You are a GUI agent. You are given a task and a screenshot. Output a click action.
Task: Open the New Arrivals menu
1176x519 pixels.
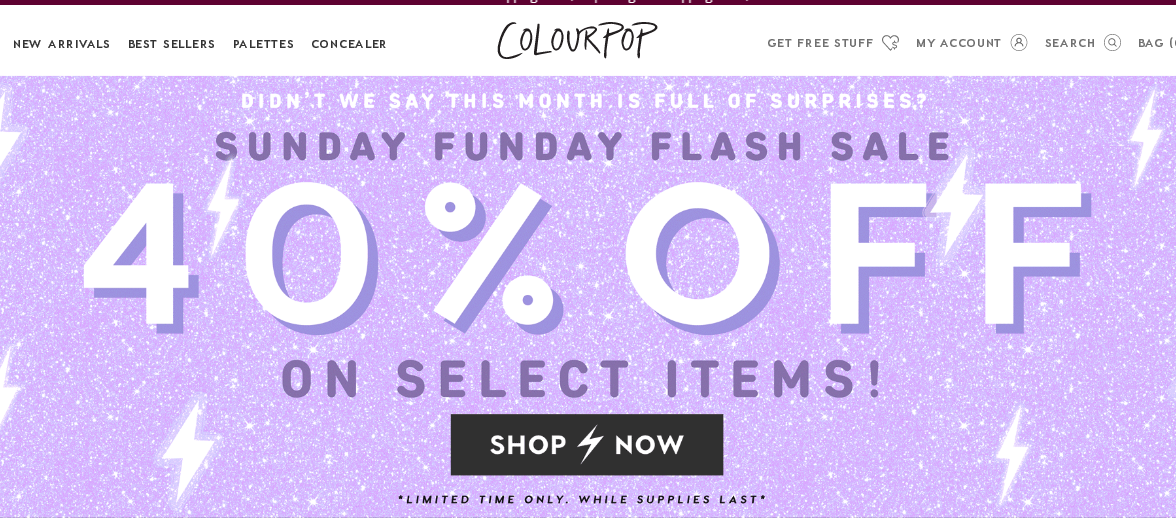pyautogui.click(x=62, y=44)
